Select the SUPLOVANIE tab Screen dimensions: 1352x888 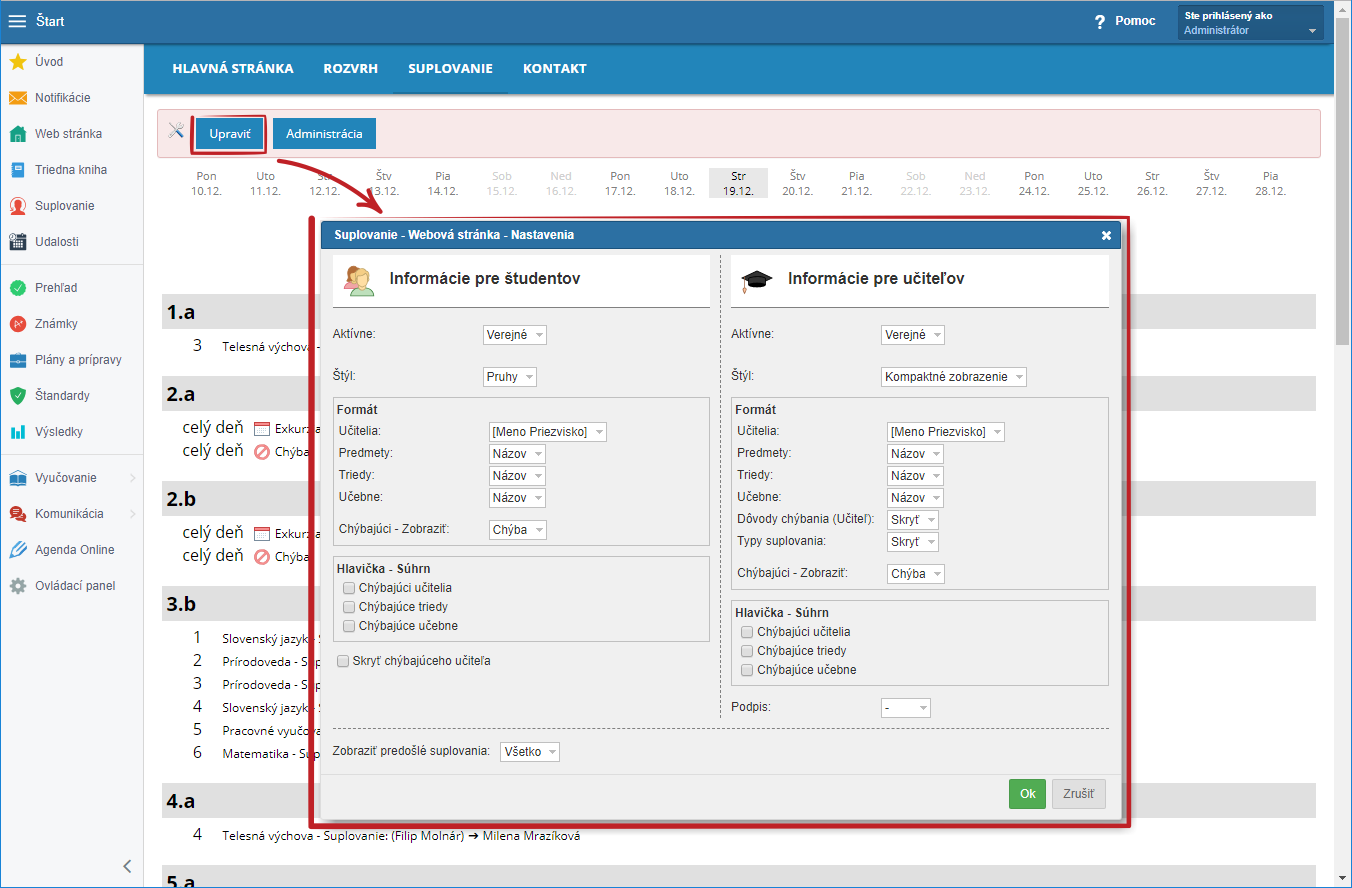click(x=450, y=69)
